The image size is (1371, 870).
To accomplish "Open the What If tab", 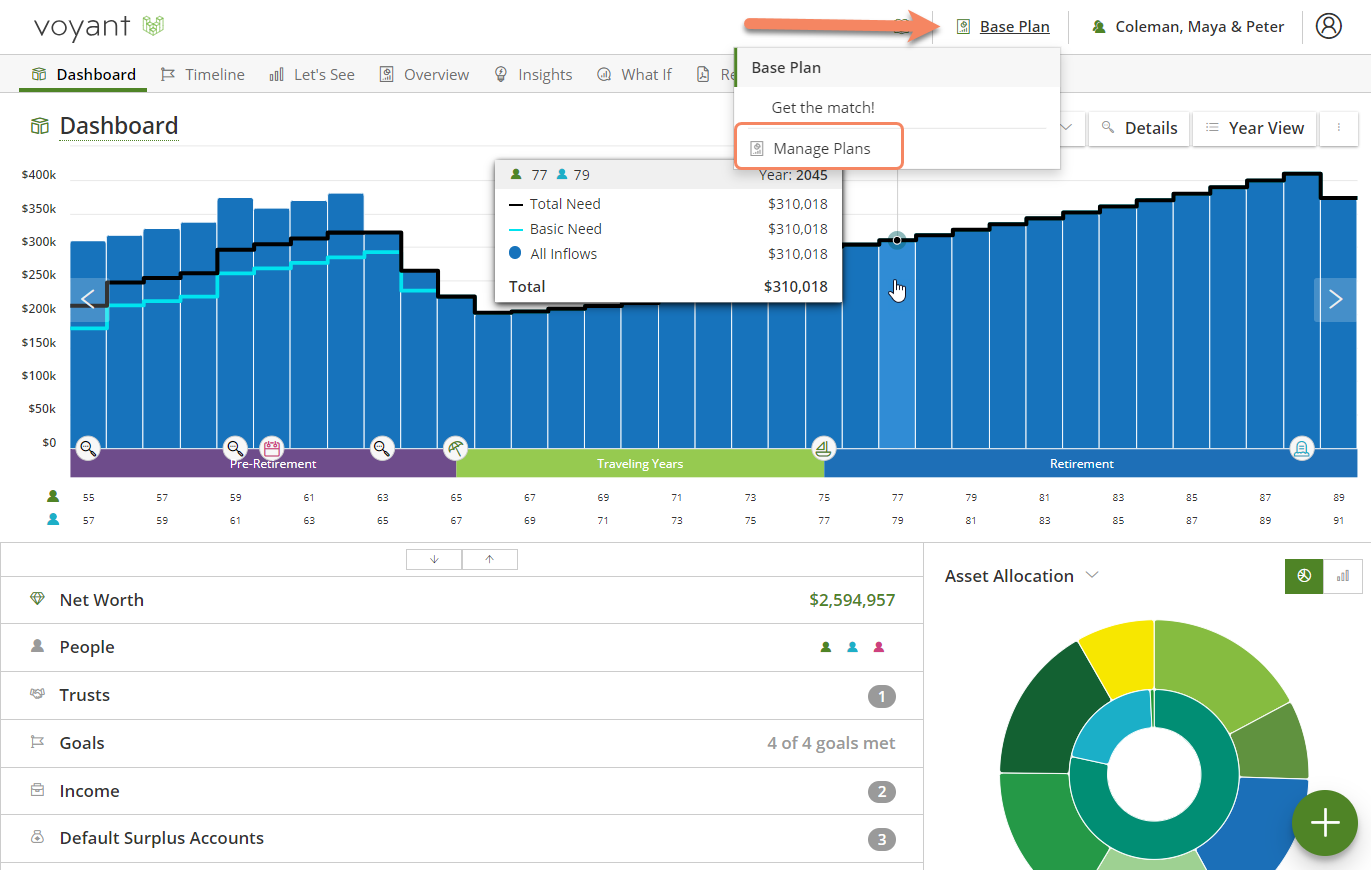I will [634, 74].
